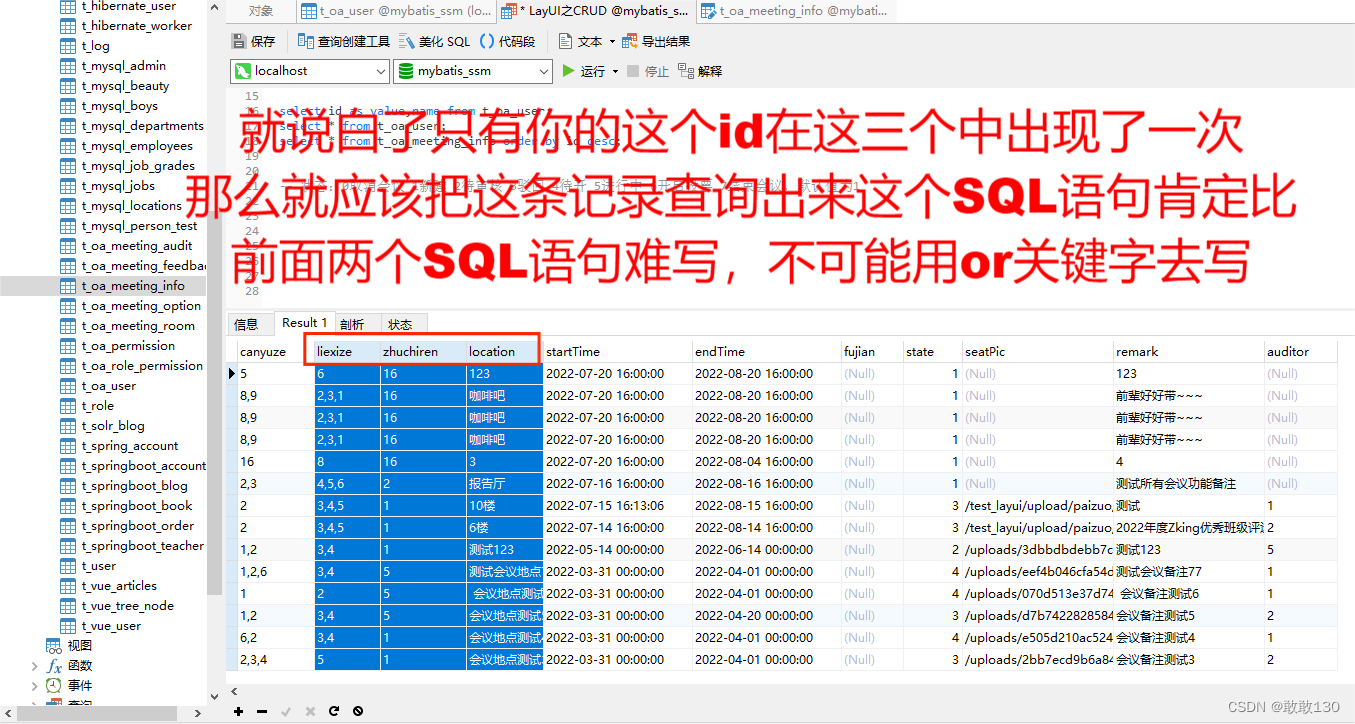Sort by the endTime column header
The width and height of the screenshot is (1355, 724).
click(x=767, y=351)
